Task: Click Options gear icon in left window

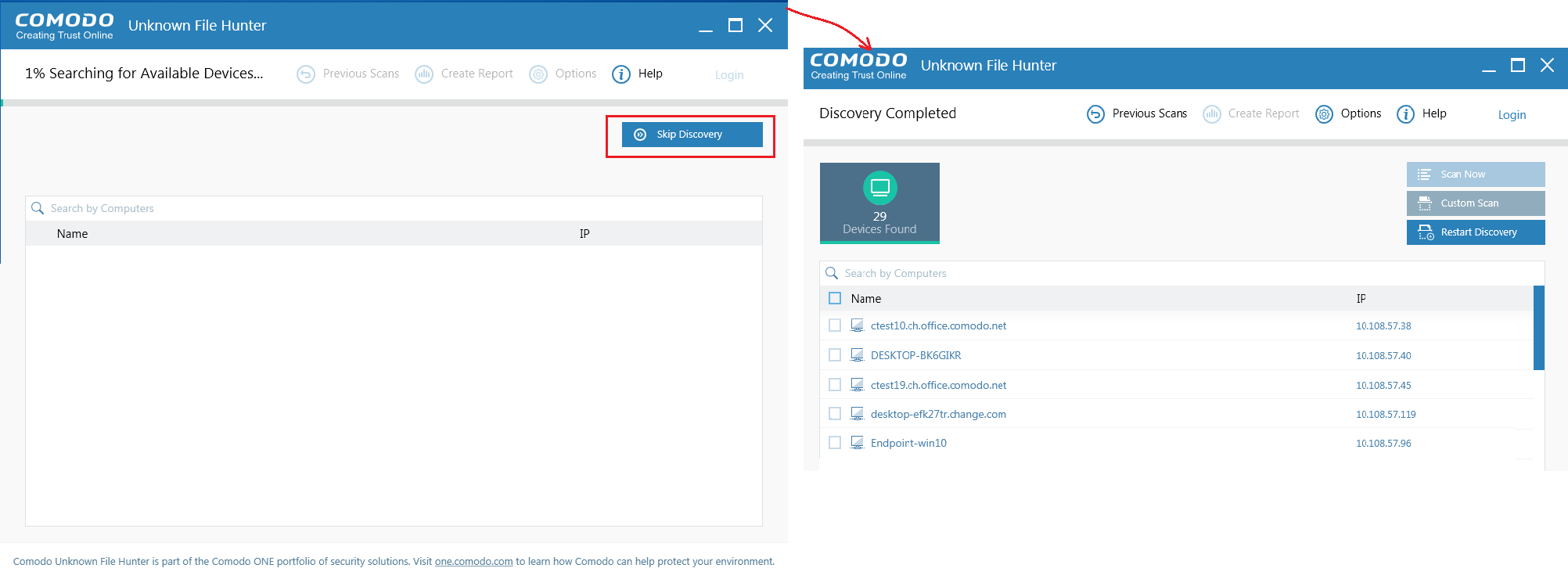Action: [538, 74]
